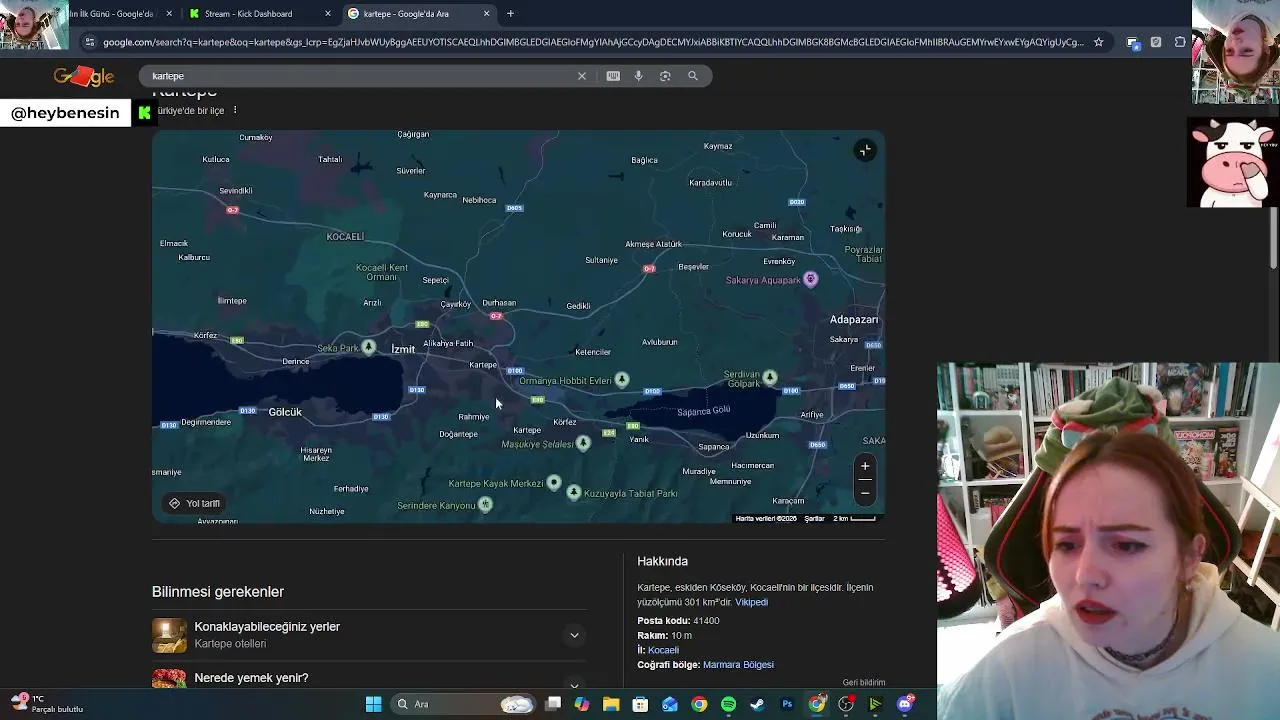Screen dimensions: 1280x720
Task: Select Seka Park marker on map
Action: coord(369,347)
